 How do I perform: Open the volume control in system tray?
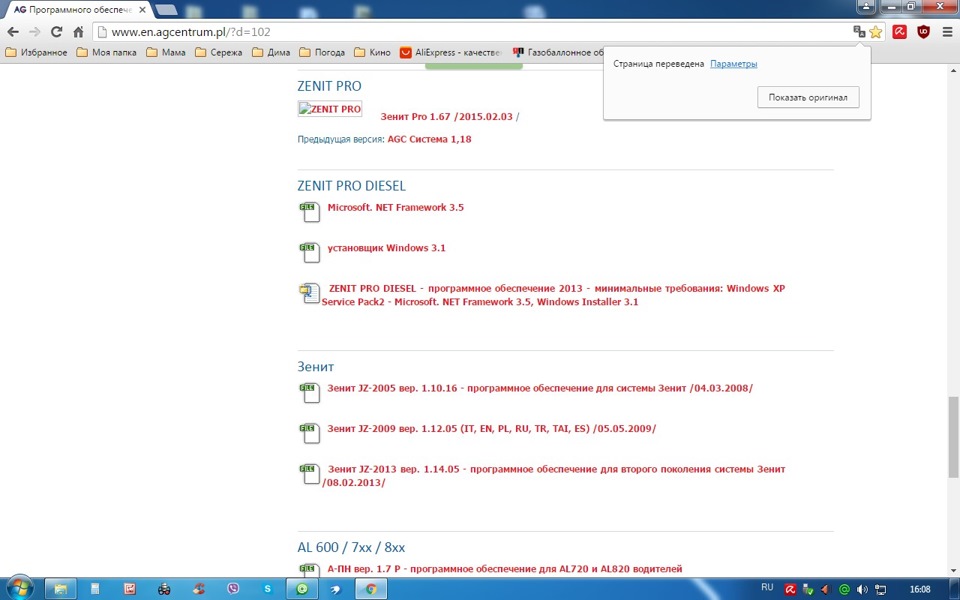863,590
